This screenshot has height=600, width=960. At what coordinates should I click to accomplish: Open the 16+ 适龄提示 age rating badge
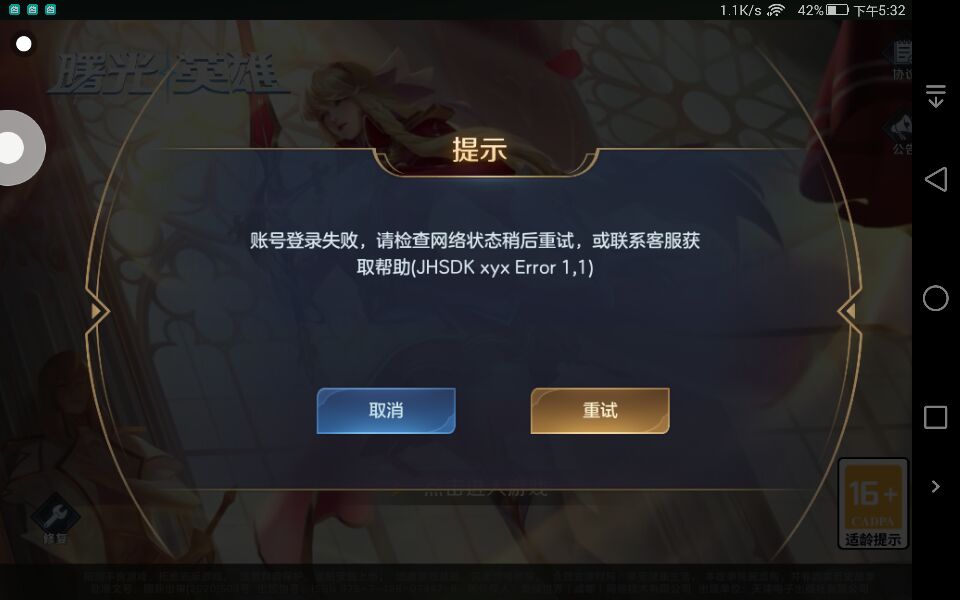[x=873, y=503]
